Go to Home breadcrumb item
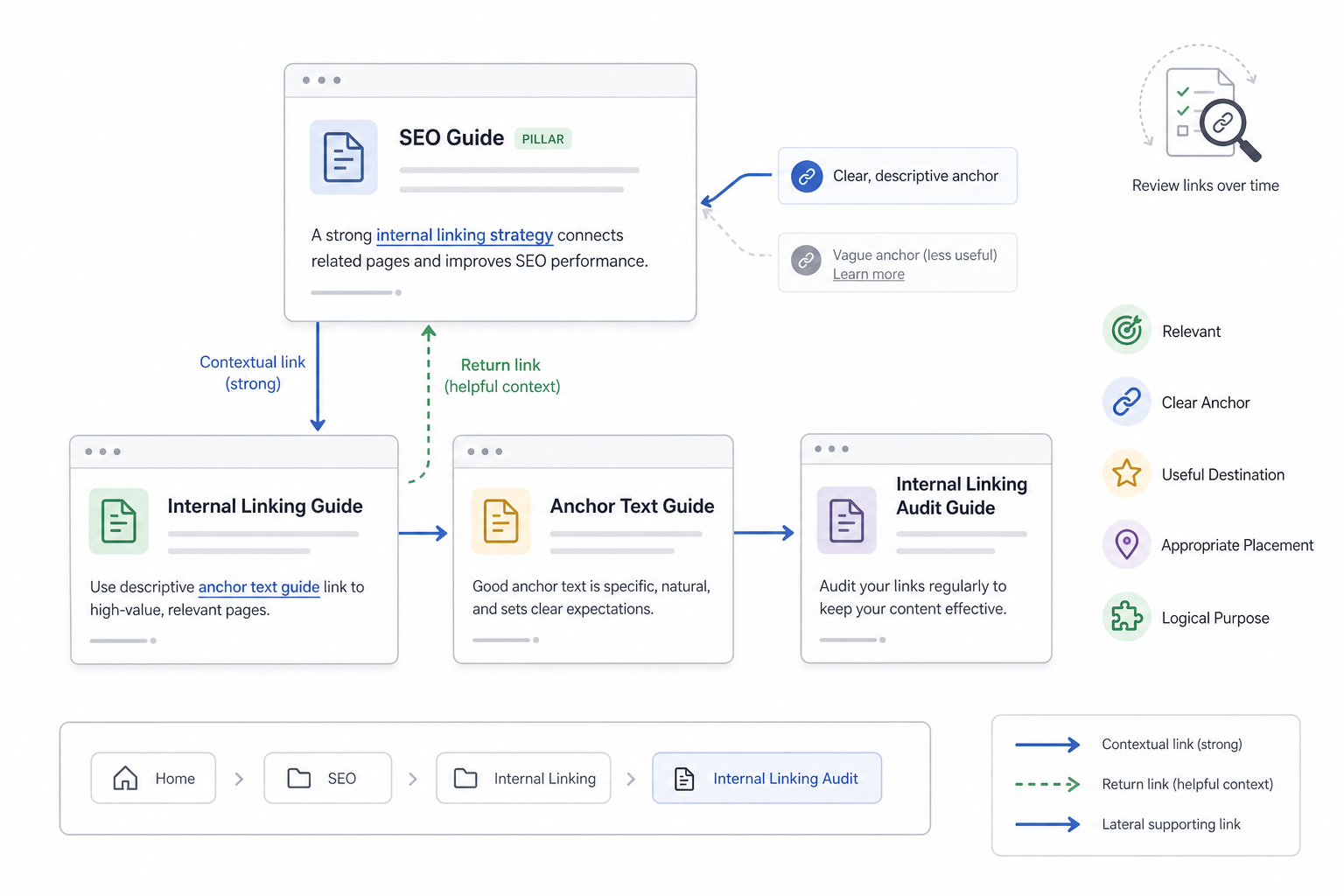1344x896 pixels. (x=153, y=778)
